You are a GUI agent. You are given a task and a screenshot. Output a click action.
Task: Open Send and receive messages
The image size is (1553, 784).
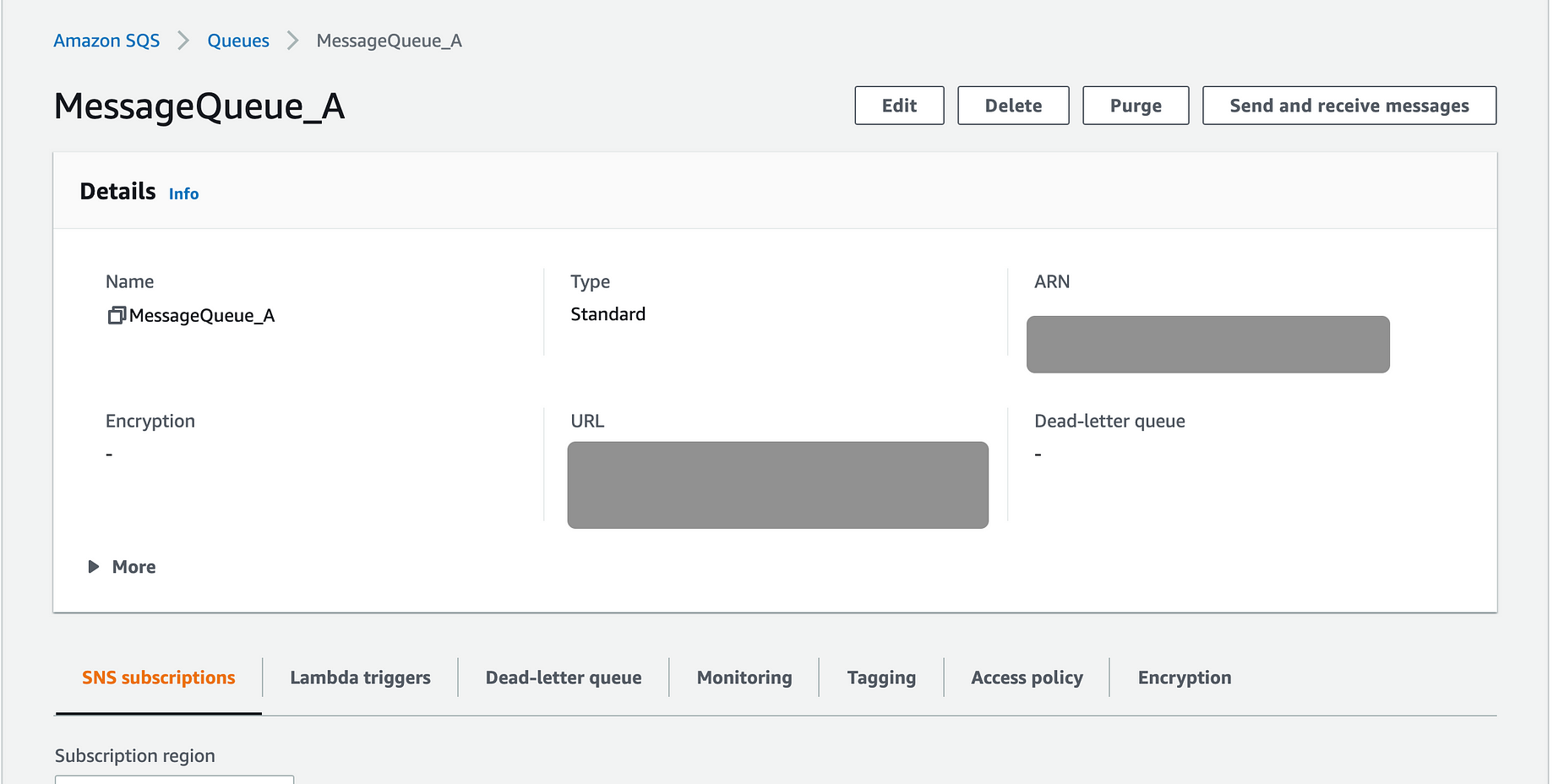coord(1349,106)
